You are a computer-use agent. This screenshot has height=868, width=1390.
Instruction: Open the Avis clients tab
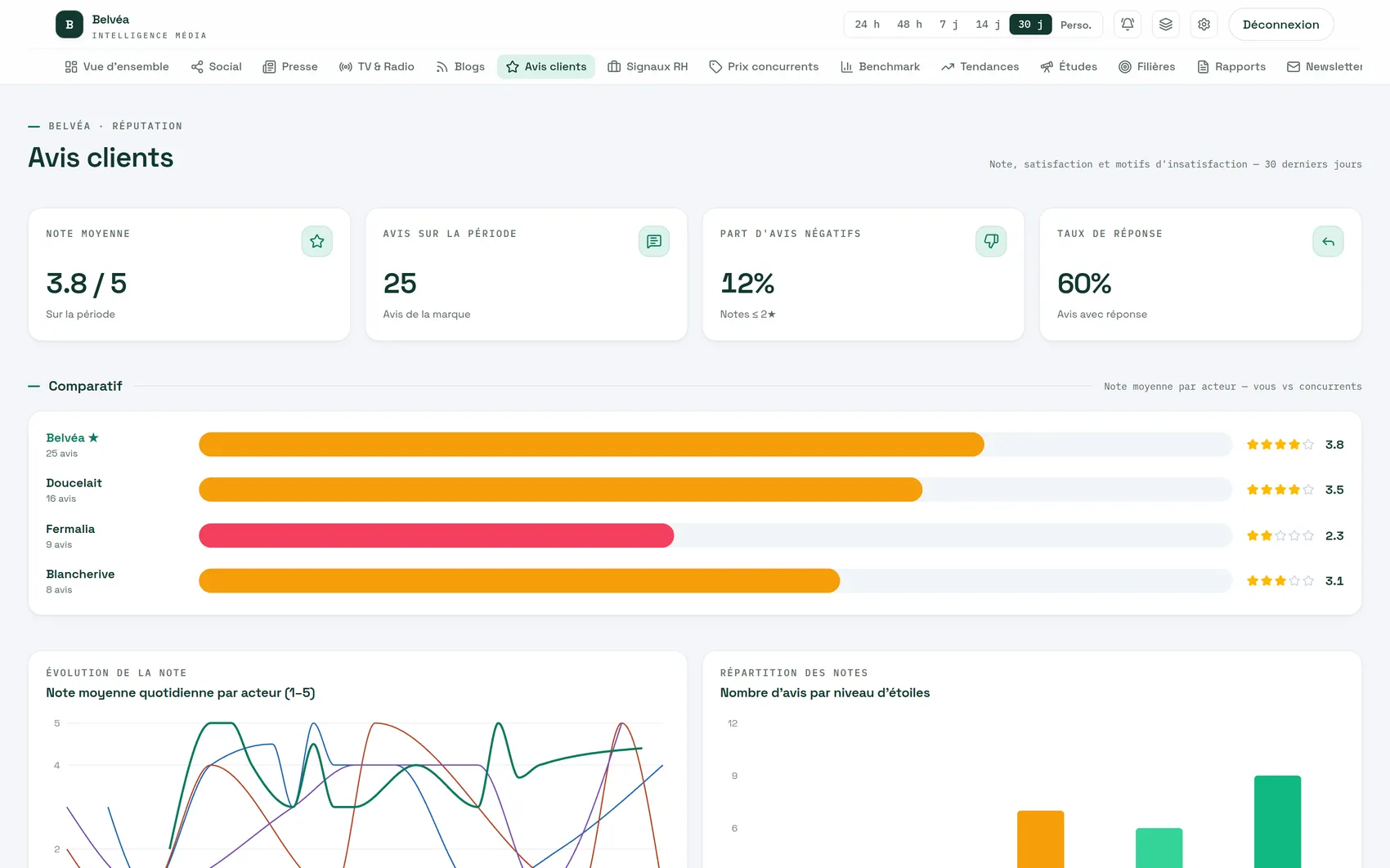pos(546,67)
